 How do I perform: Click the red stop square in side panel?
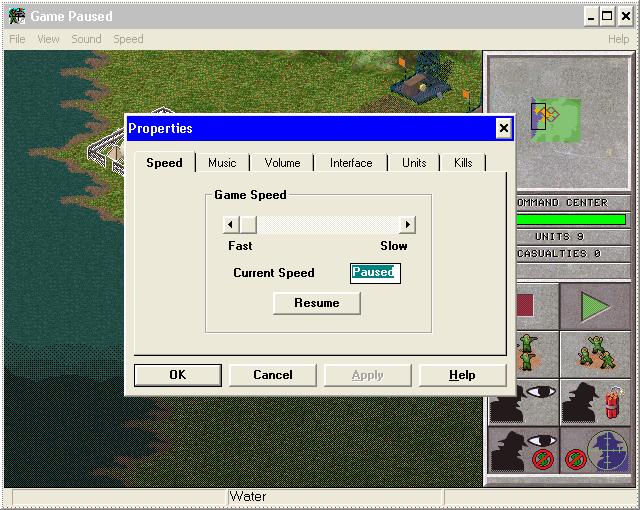tap(525, 305)
